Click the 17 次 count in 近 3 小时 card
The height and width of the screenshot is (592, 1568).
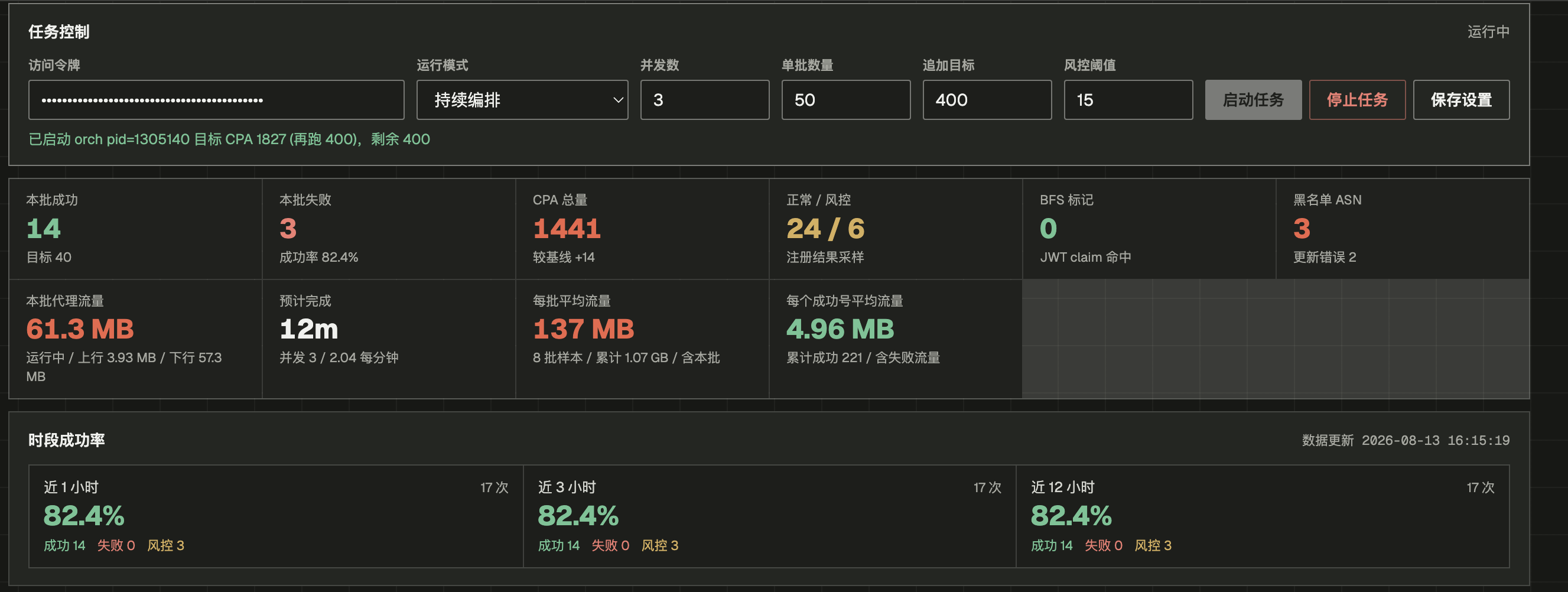pyautogui.click(x=987, y=487)
